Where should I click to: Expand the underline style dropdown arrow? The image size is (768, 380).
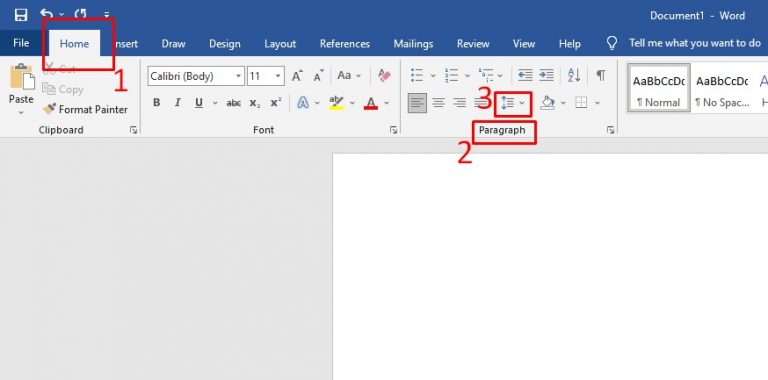pyautogui.click(x=215, y=103)
